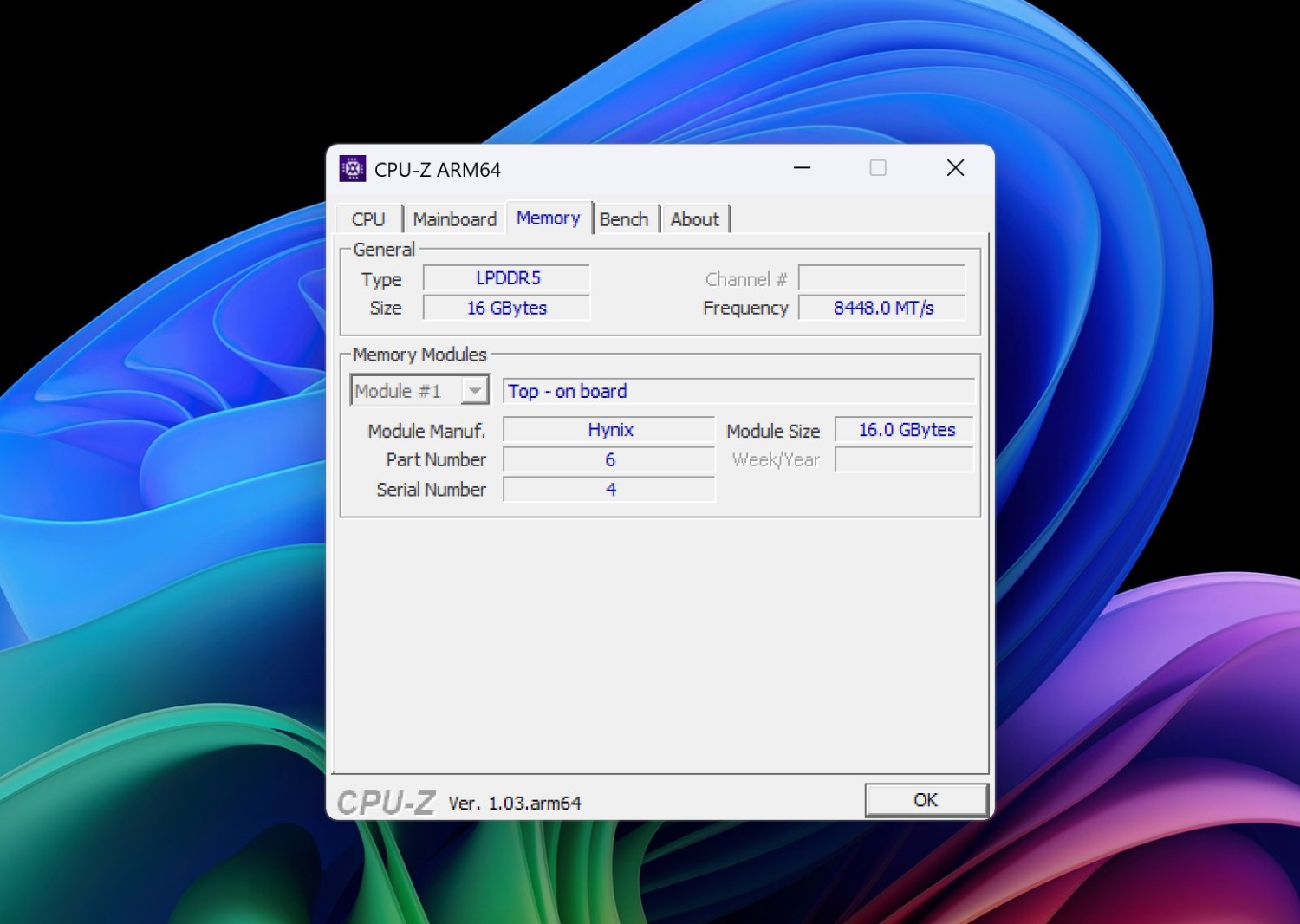Click the Serial Number label

tap(431, 490)
